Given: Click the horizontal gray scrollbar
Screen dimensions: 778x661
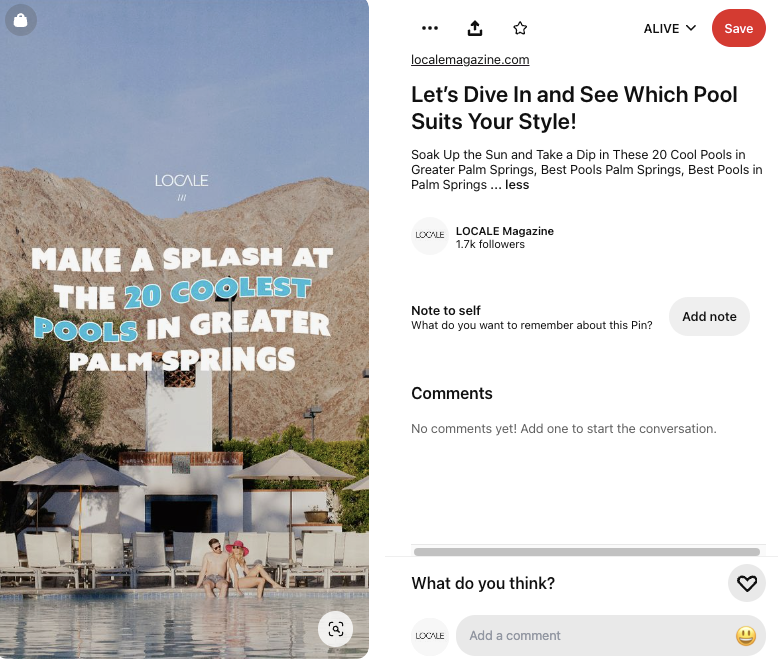Looking at the screenshot, I should 586,552.
